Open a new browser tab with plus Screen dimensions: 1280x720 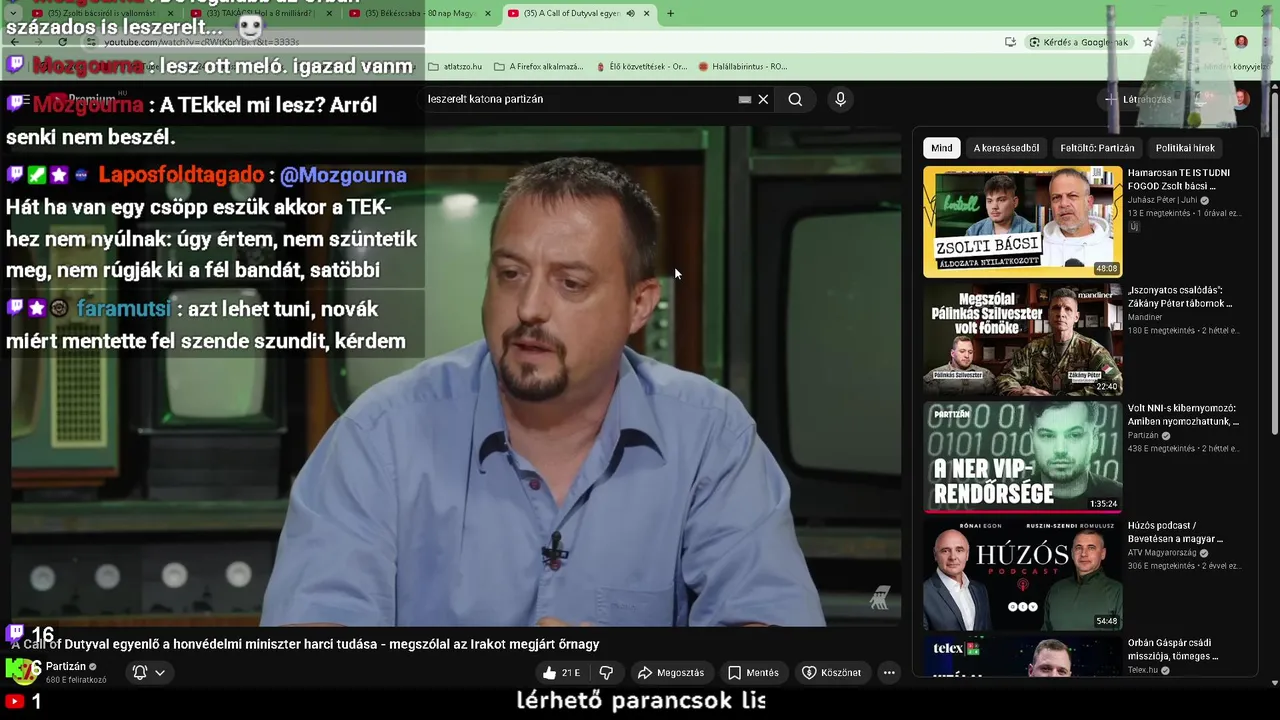[x=670, y=13]
